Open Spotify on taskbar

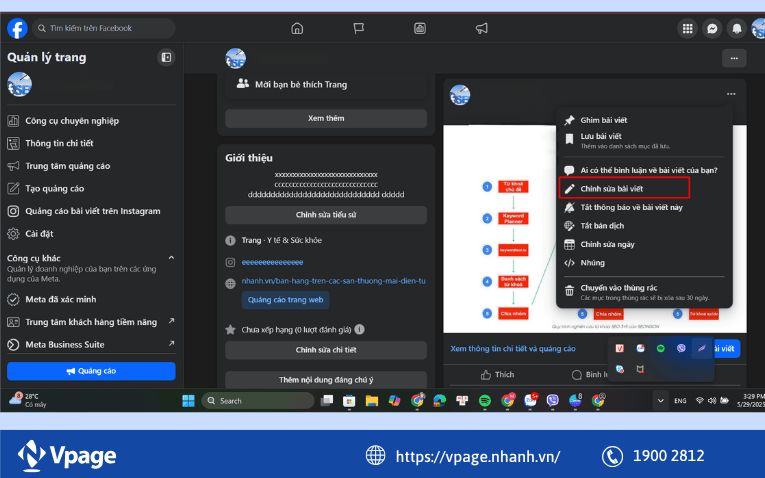[x=484, y=401]
